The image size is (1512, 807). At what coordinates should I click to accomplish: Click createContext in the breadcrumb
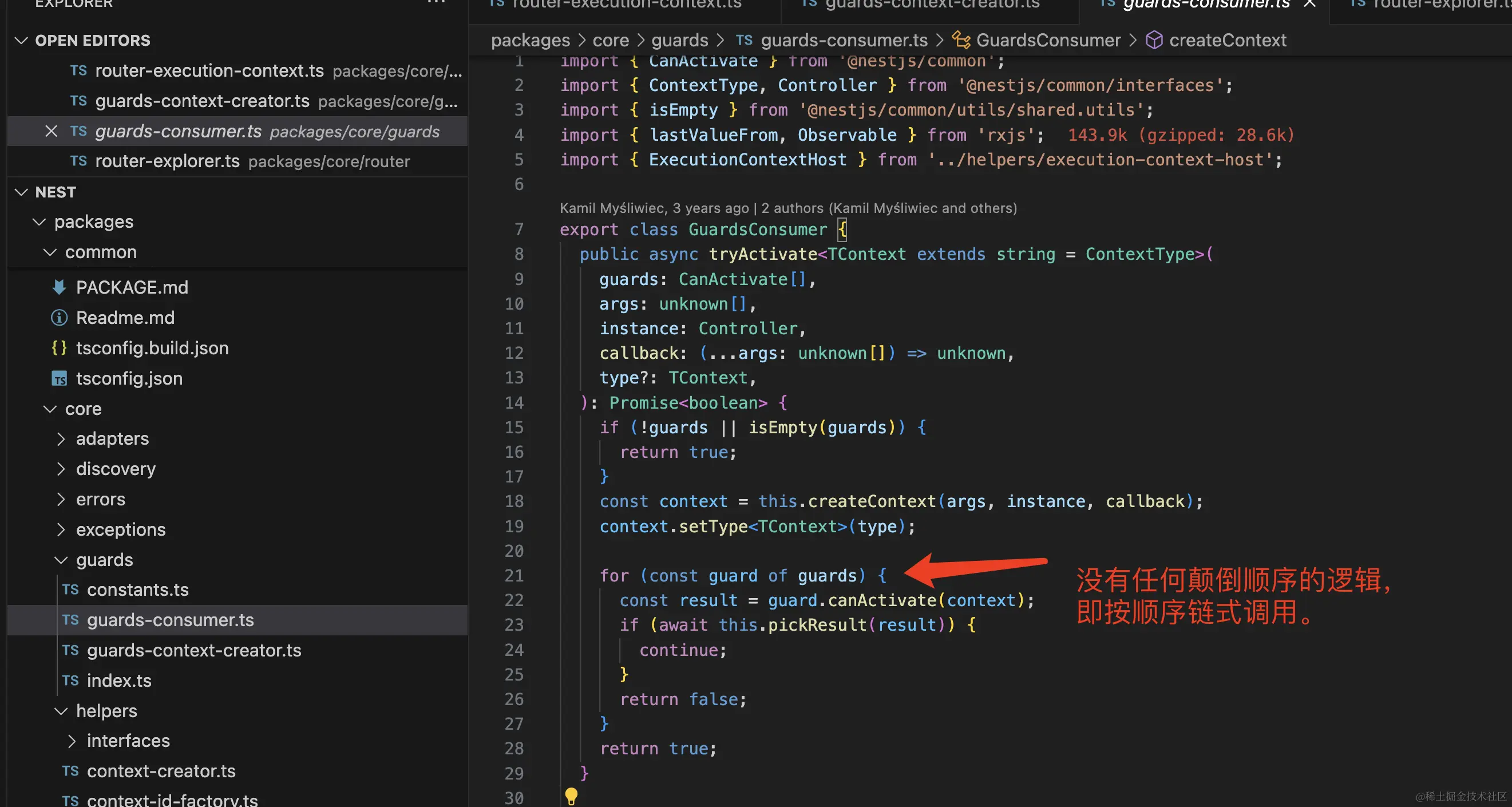pyautogui.click(x=1228, y=40)
